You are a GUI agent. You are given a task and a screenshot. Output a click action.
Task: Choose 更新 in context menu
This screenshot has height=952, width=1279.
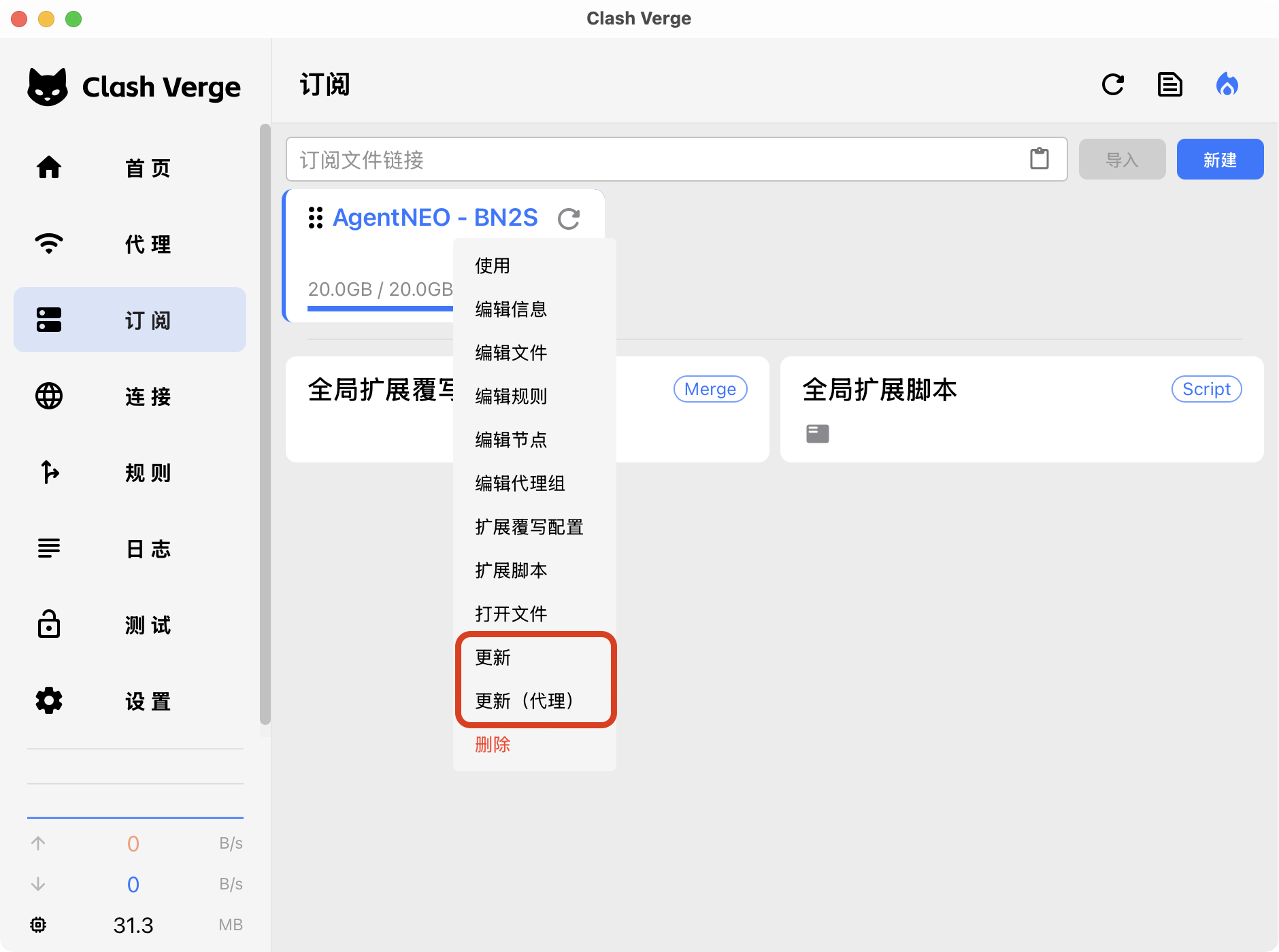click(535, 657)
